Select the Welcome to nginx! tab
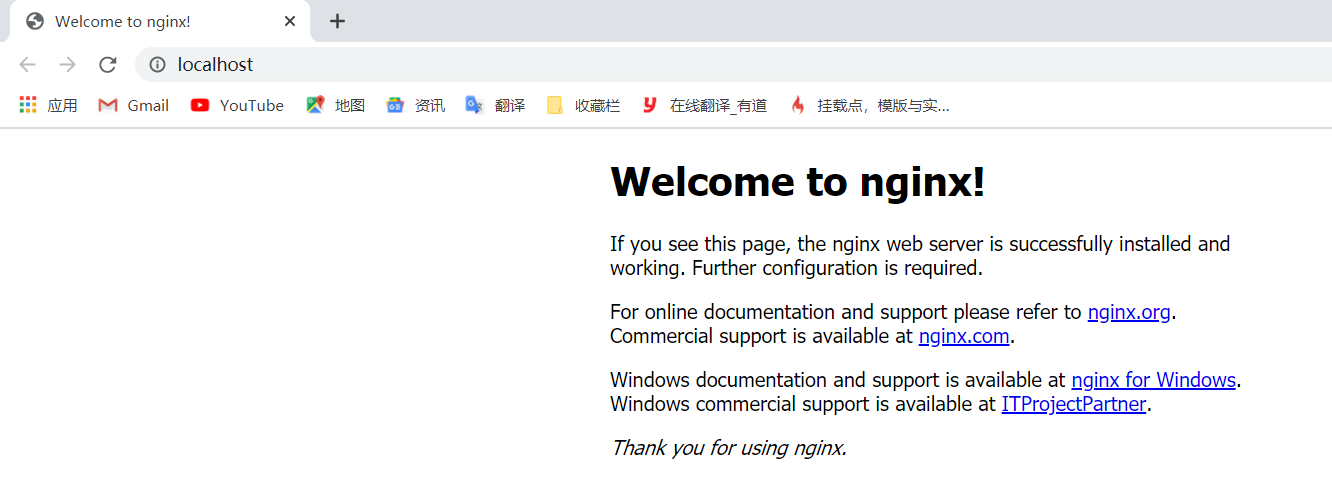 [160, 21]
